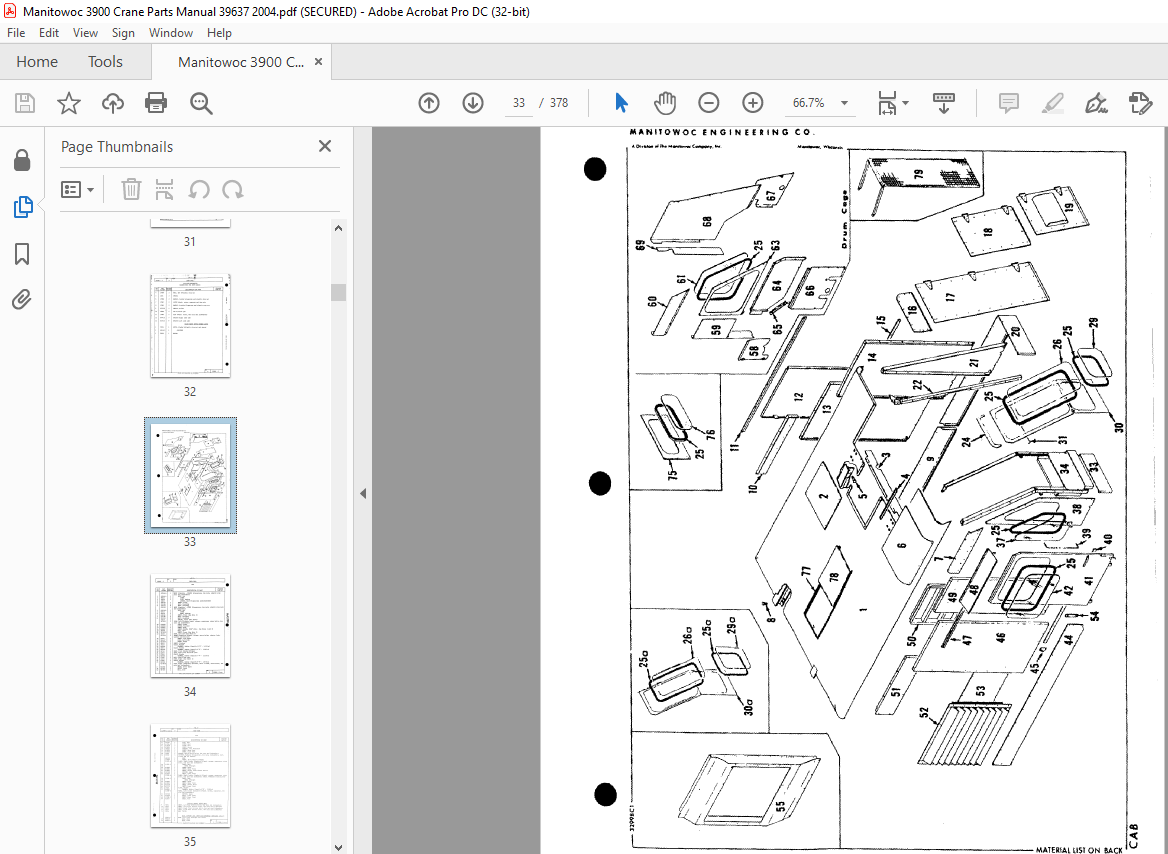1168x854 pixels.
Task: Click the total page count 378
Action: [559, 103]
